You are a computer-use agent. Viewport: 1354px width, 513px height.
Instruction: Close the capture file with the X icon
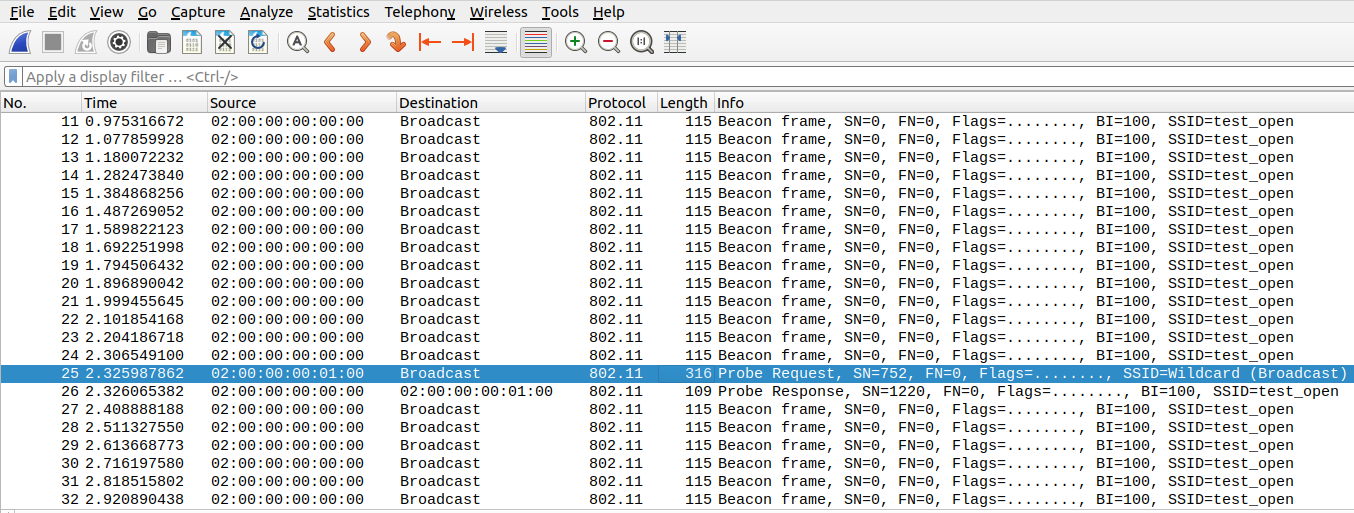tap(225, 42)
